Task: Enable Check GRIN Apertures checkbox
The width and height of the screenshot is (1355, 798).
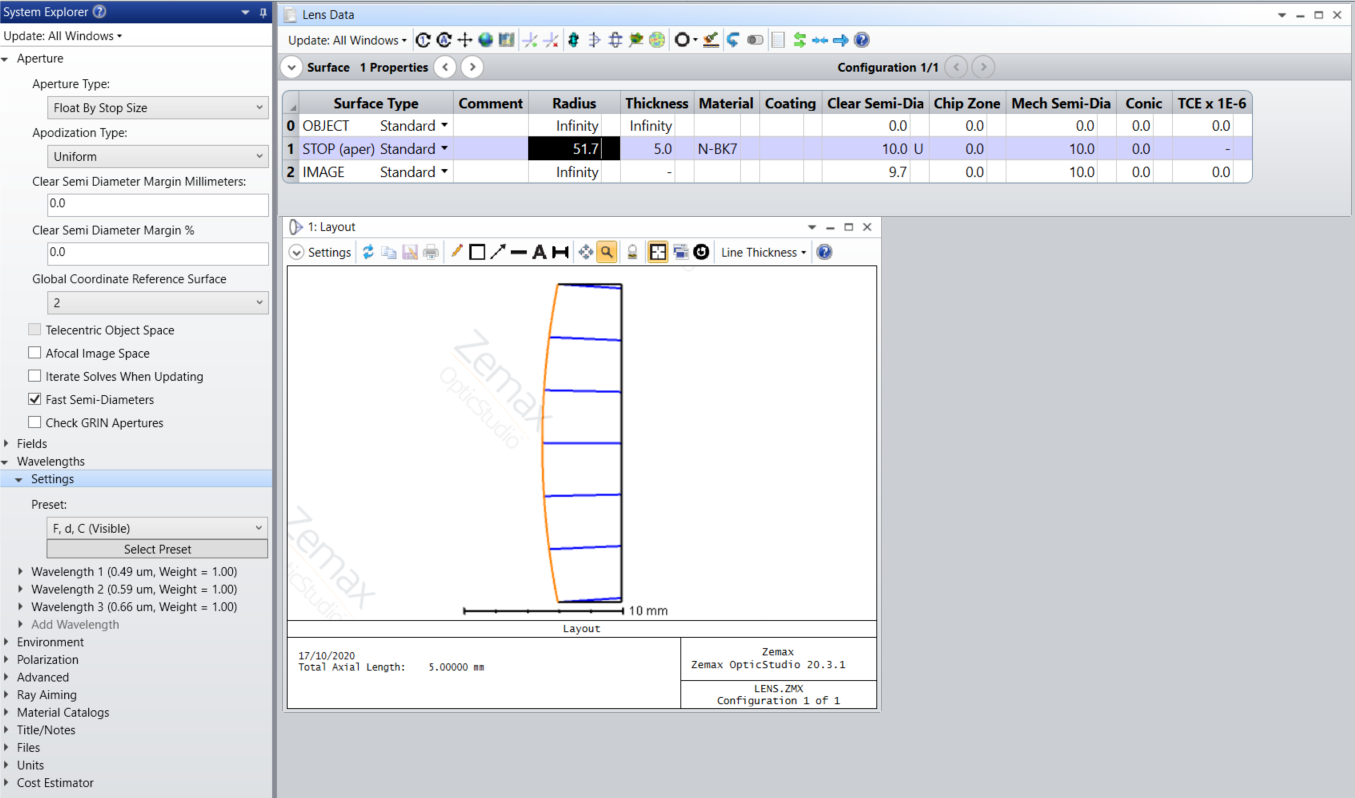Action: tap(35, 422)
